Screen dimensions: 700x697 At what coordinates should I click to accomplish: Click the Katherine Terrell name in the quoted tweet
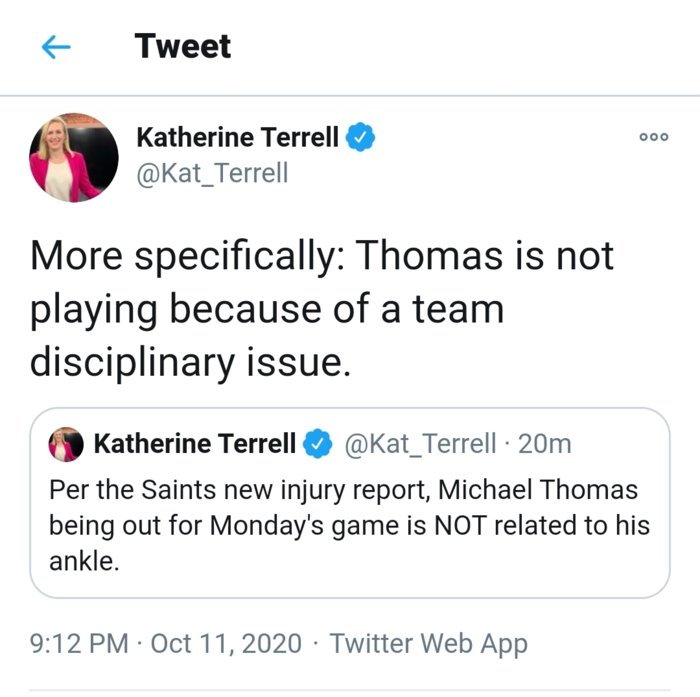point(194,444)
